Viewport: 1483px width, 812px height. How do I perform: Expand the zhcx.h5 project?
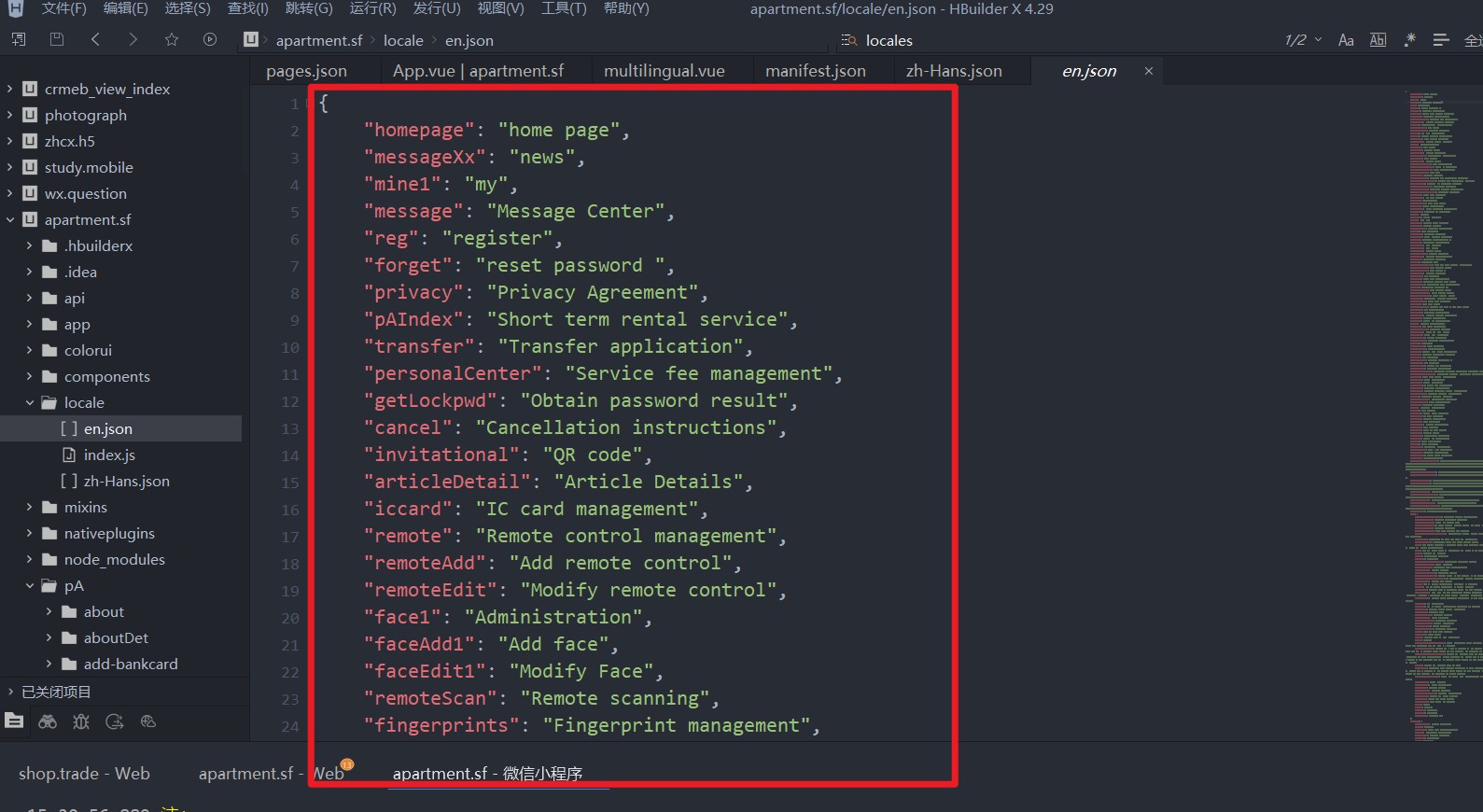coord(9,141)
